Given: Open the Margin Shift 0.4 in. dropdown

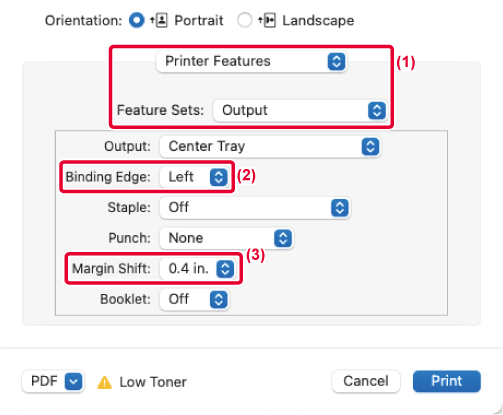Looking at the screenshot, I should pos(198,269).
